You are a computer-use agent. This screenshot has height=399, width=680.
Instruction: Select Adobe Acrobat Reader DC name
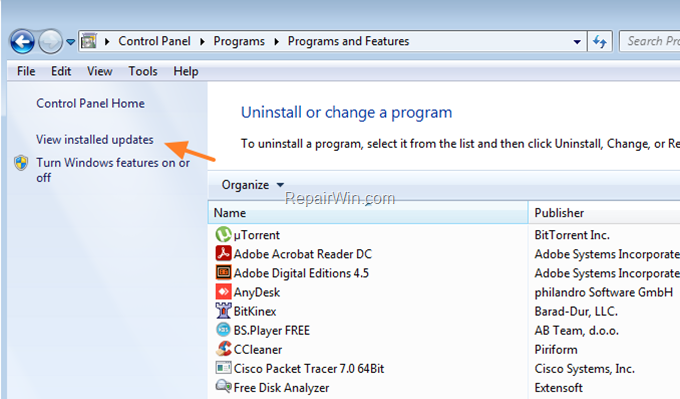pyautogui.click(x=303, y=254)
